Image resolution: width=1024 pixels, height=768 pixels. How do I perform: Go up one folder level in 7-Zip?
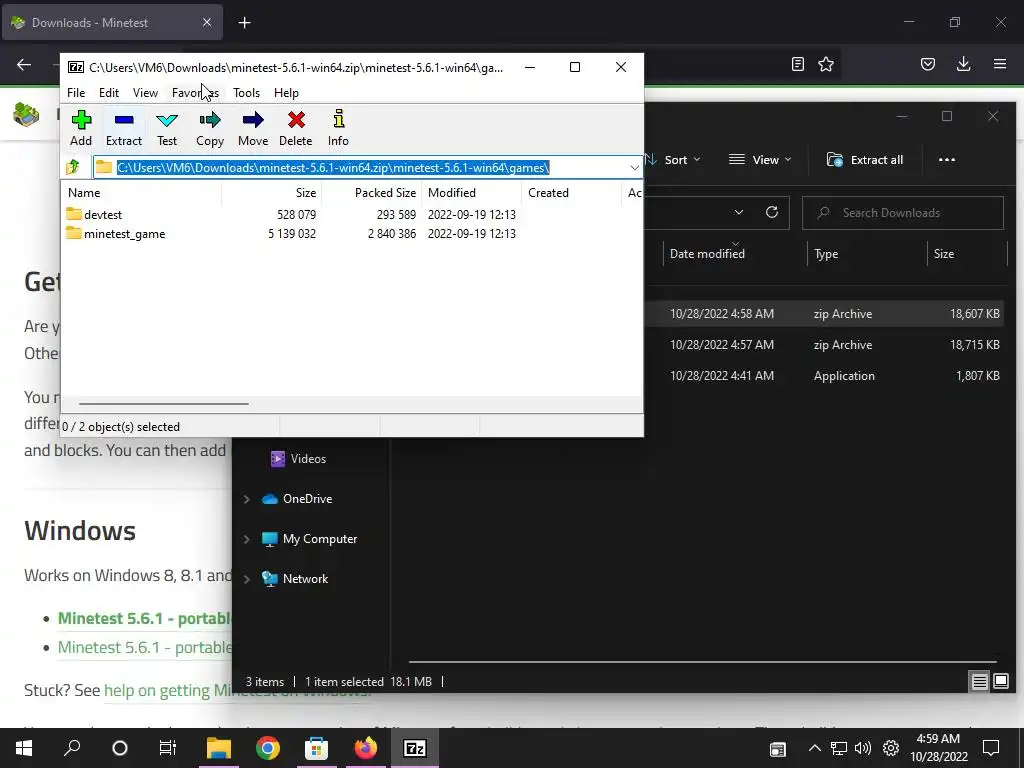[x=73, y=167]
